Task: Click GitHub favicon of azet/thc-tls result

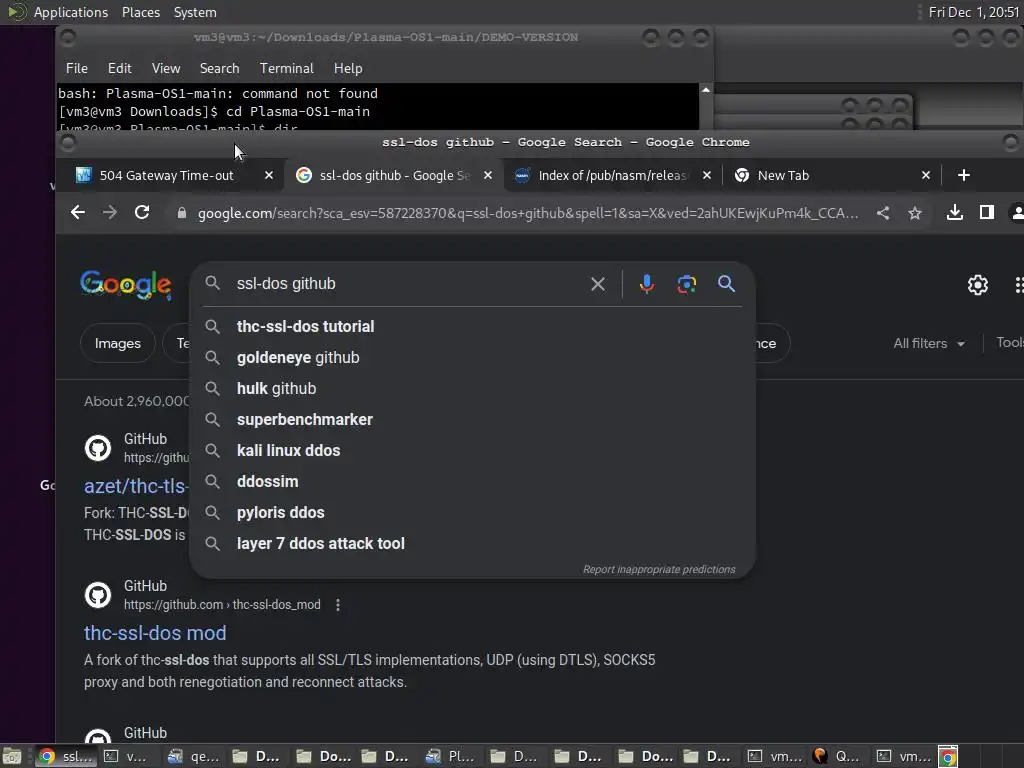Action: [x=98, y=448]
